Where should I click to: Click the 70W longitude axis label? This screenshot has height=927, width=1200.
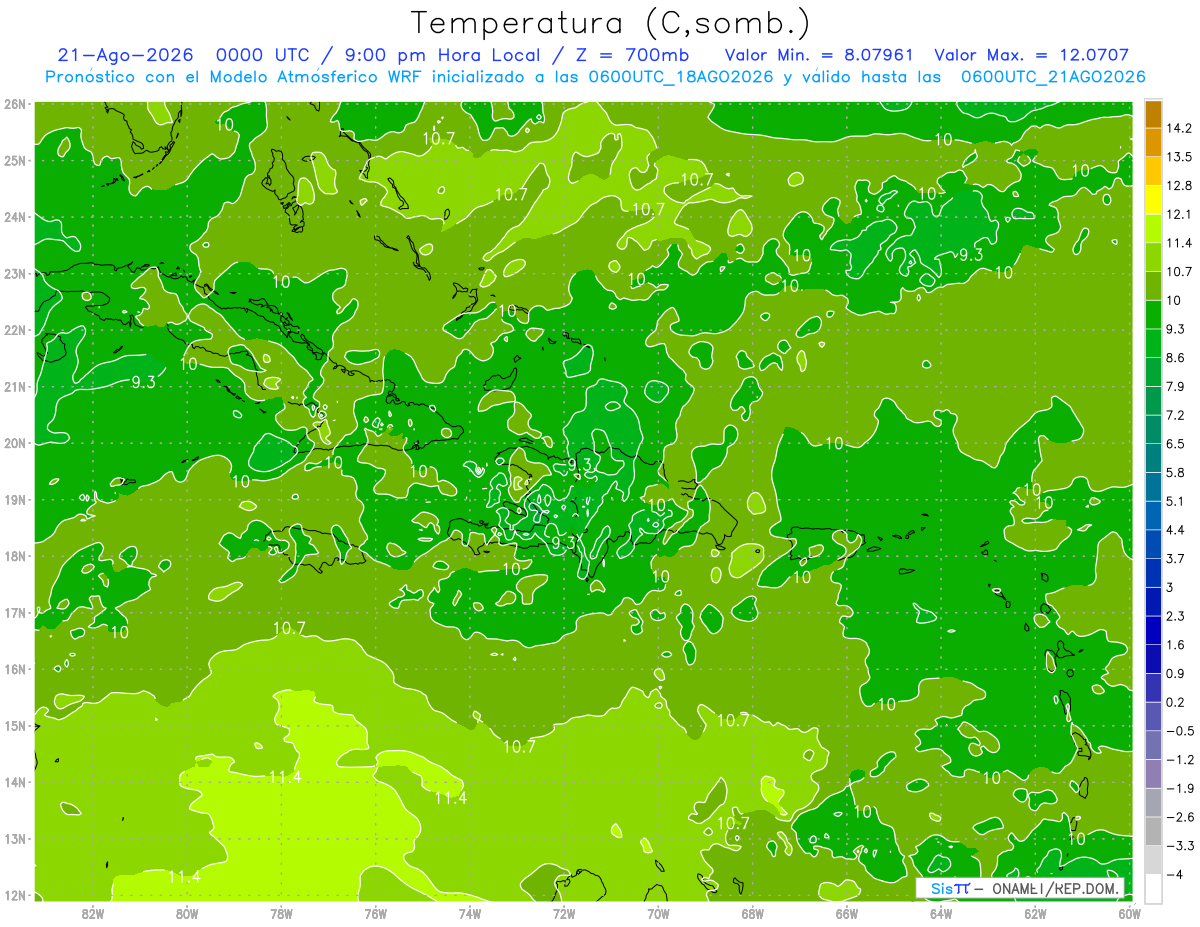click(x=658, y=913)
